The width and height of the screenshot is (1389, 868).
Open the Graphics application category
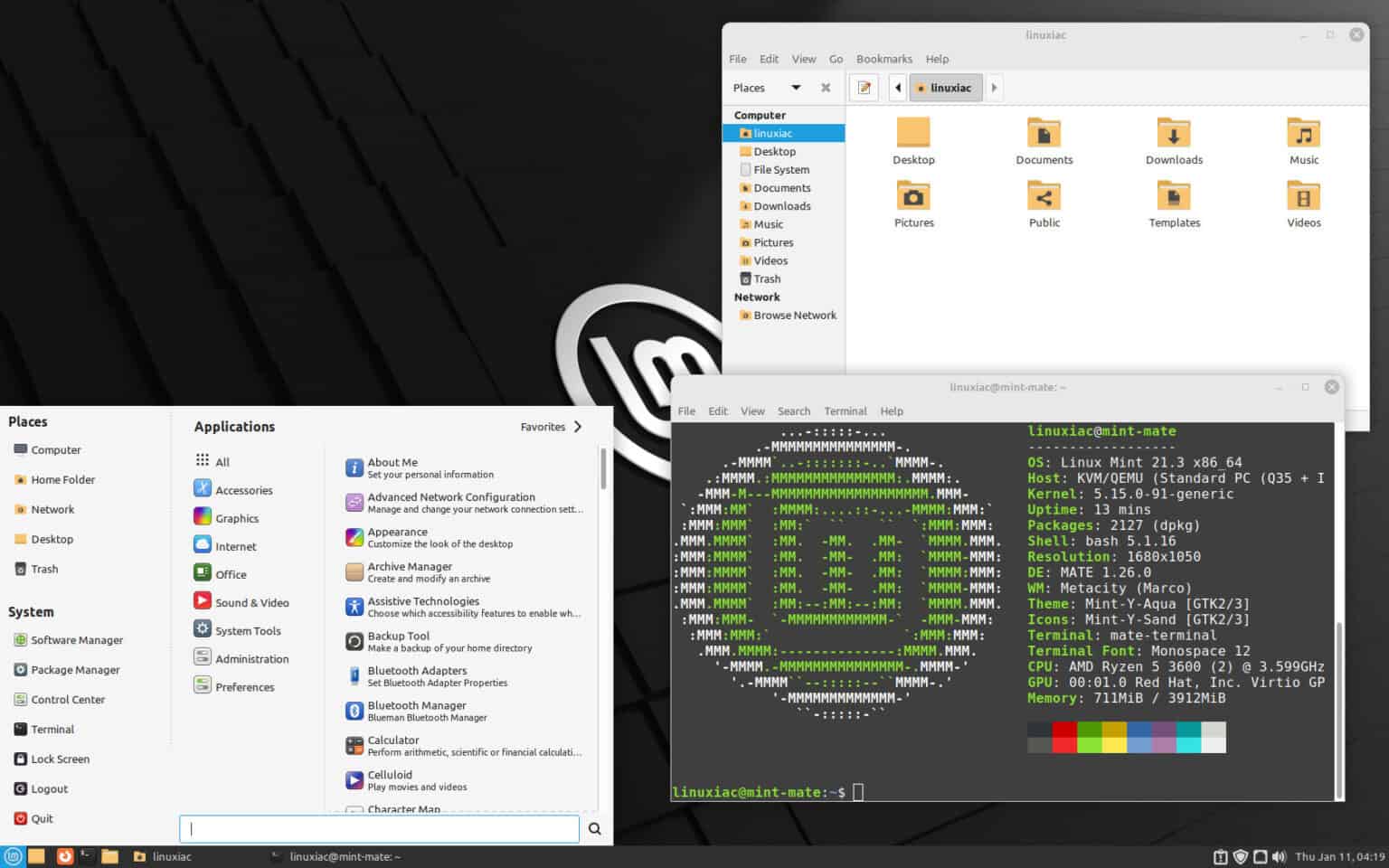[237, 517]
